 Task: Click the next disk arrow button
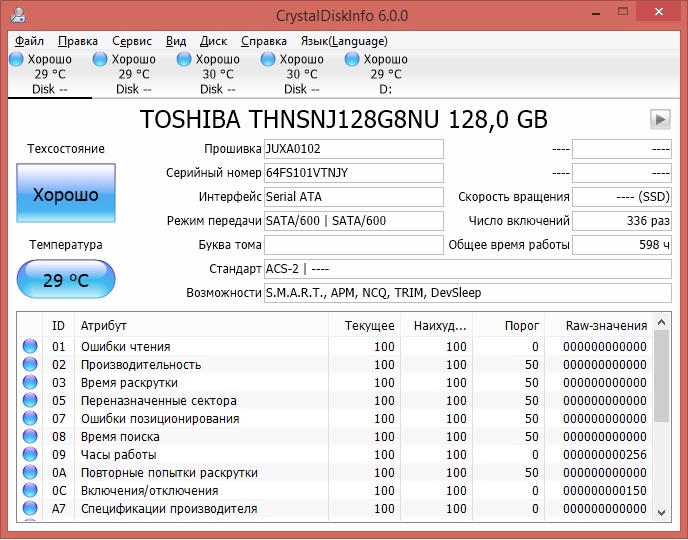pyautogui.click(x=660, y=119)
